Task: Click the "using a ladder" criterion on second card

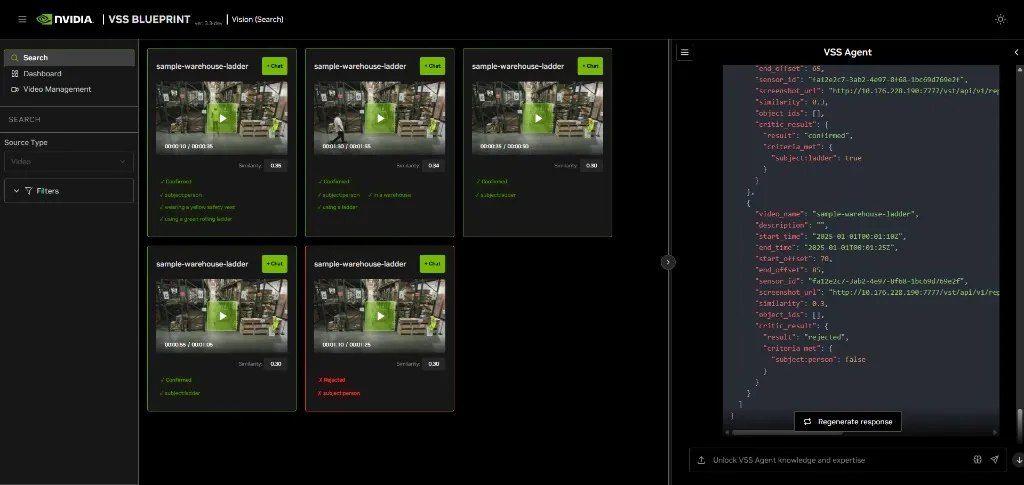Action: [338, 207]
